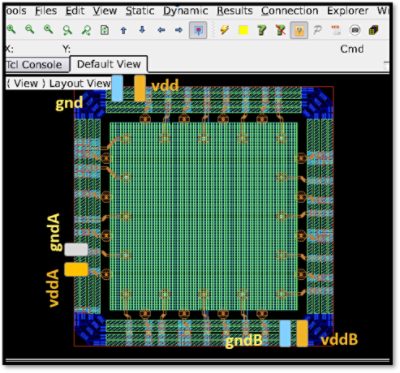Open the Dynamic analysis menu
Viewport: 400px width, 373px height.
point(185,11)
